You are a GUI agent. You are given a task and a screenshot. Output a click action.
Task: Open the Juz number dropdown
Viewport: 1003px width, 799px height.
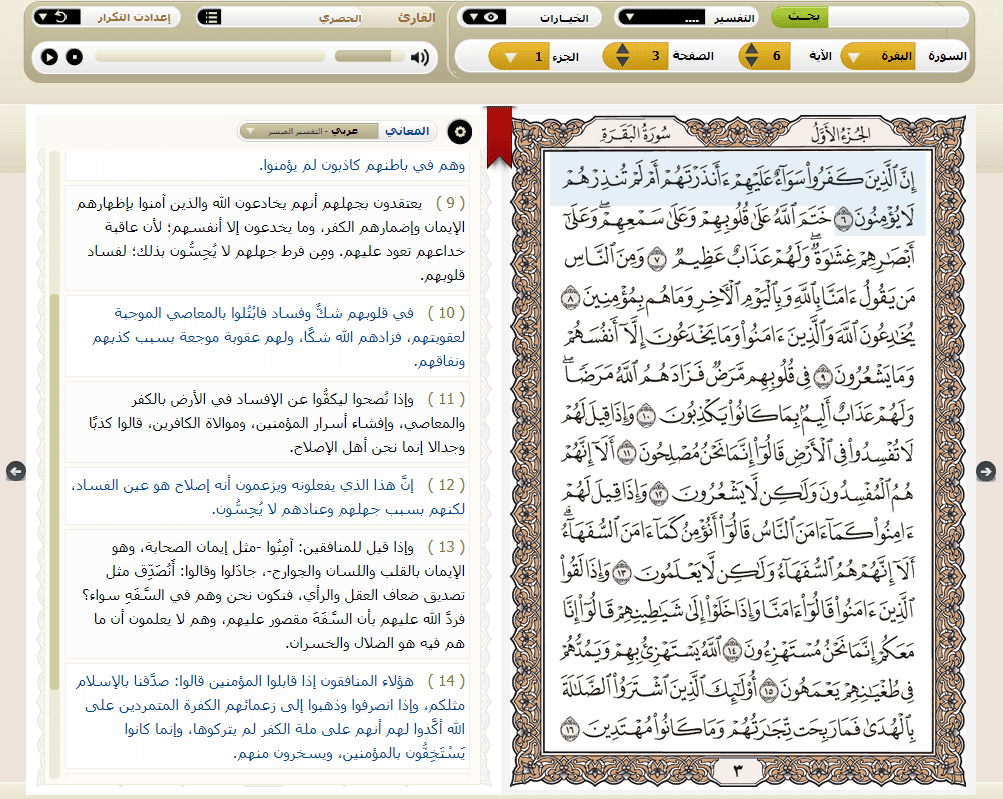[x=519, y=56]
